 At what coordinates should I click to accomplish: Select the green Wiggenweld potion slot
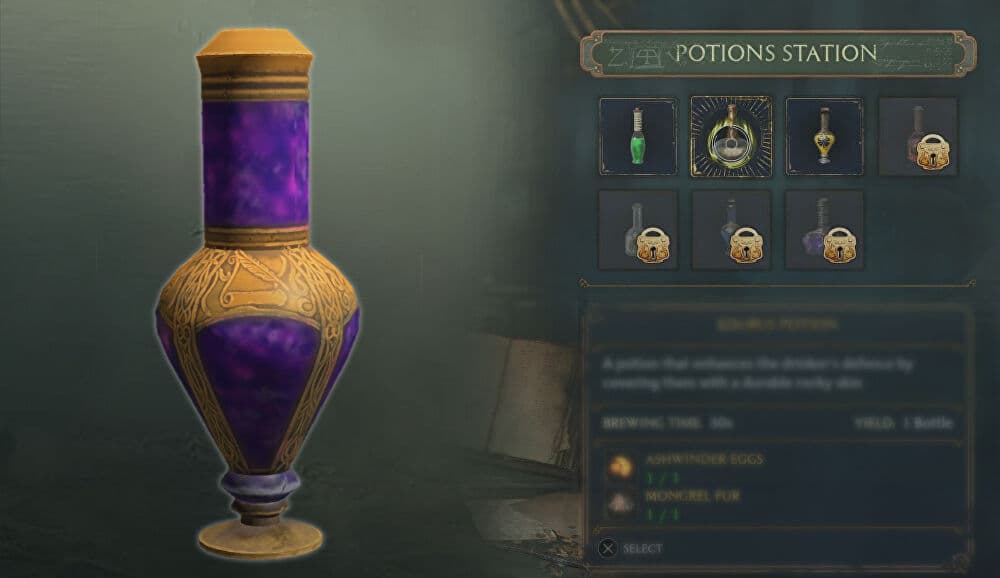click(638, 137)
